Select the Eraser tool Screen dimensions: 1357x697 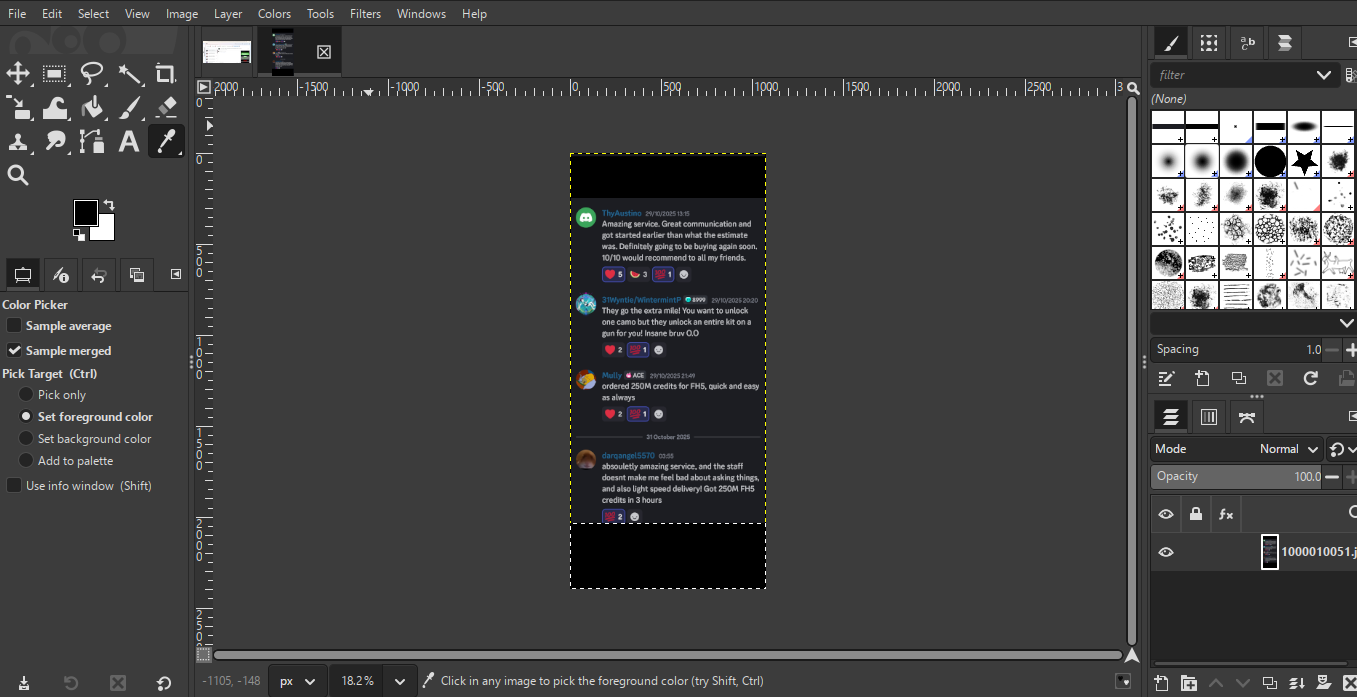click(x=164, y=107)
